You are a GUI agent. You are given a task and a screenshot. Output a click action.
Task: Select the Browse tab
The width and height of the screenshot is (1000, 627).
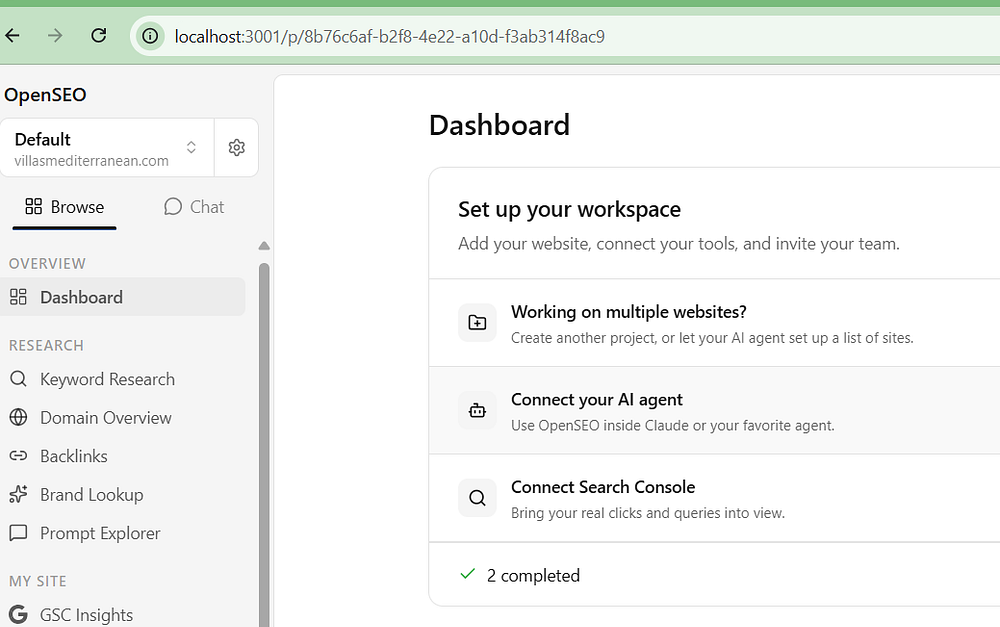pyautogui.click(x=64, y=207)
